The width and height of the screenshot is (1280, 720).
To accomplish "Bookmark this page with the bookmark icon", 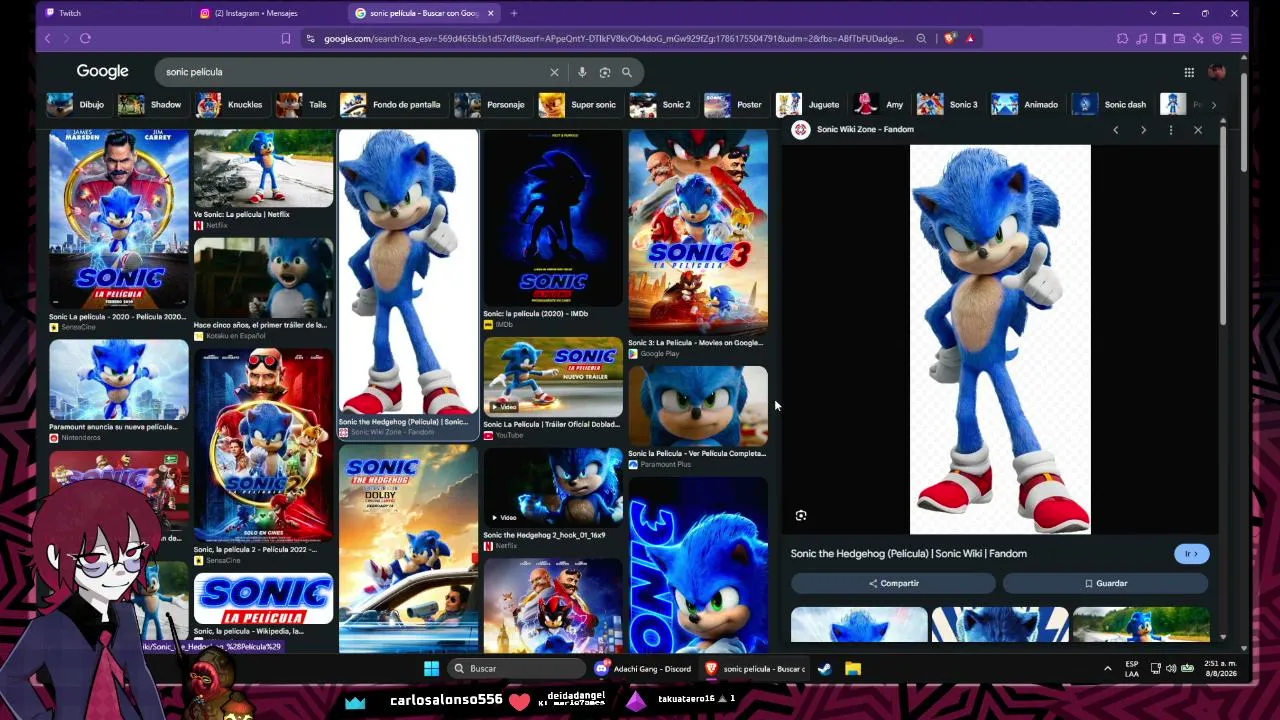I will point(286,39).
